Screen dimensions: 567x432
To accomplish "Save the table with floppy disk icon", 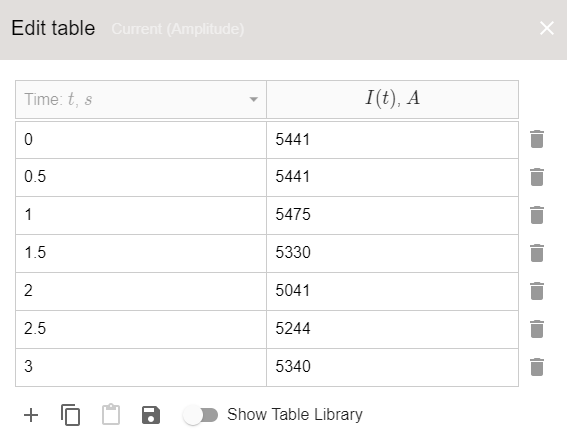I will (x=151, y=415).
